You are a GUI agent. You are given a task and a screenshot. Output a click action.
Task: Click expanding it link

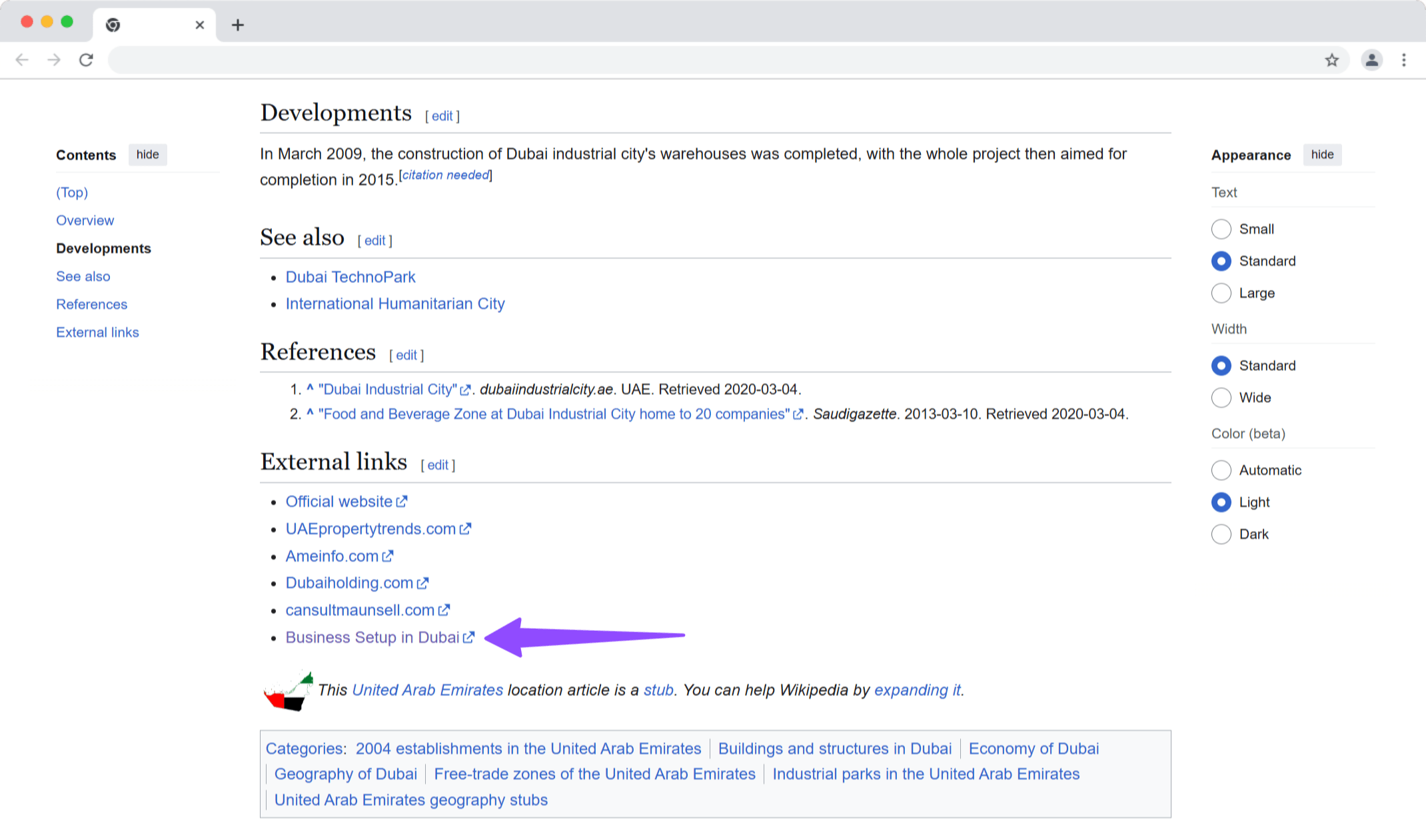(x=918, y=690)
